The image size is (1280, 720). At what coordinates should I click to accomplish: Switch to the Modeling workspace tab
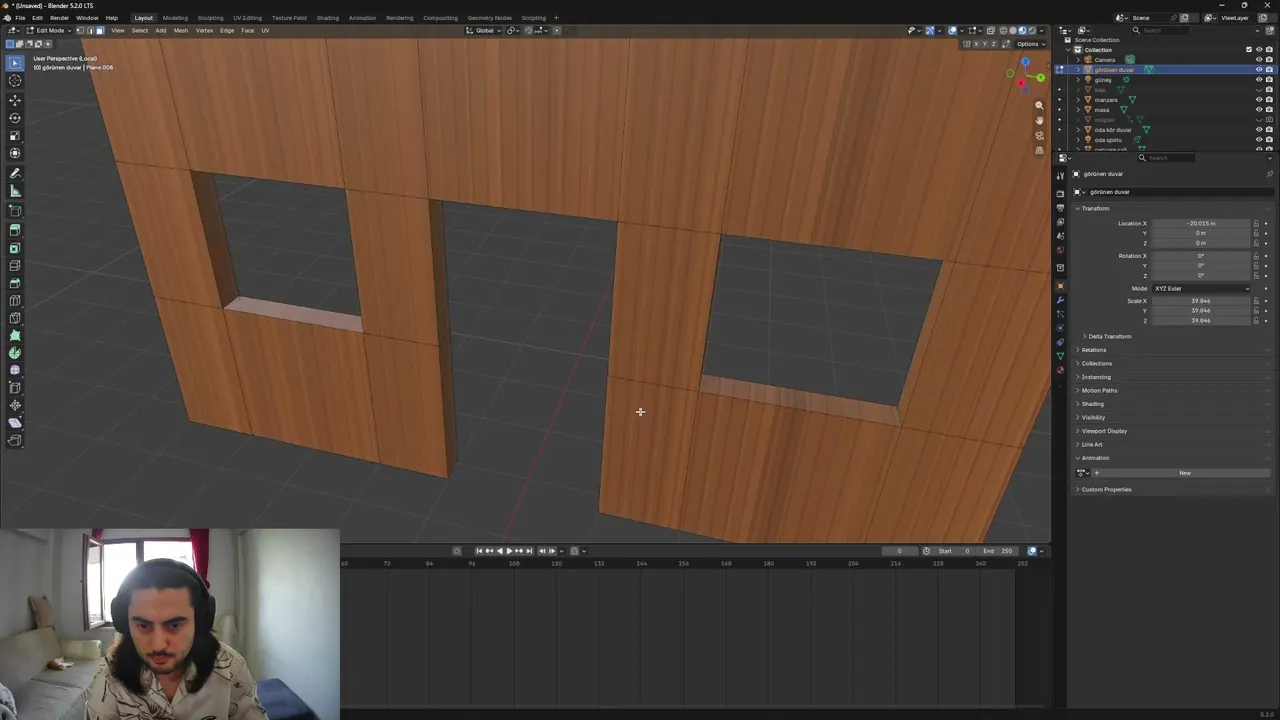[x=175, y=18]
